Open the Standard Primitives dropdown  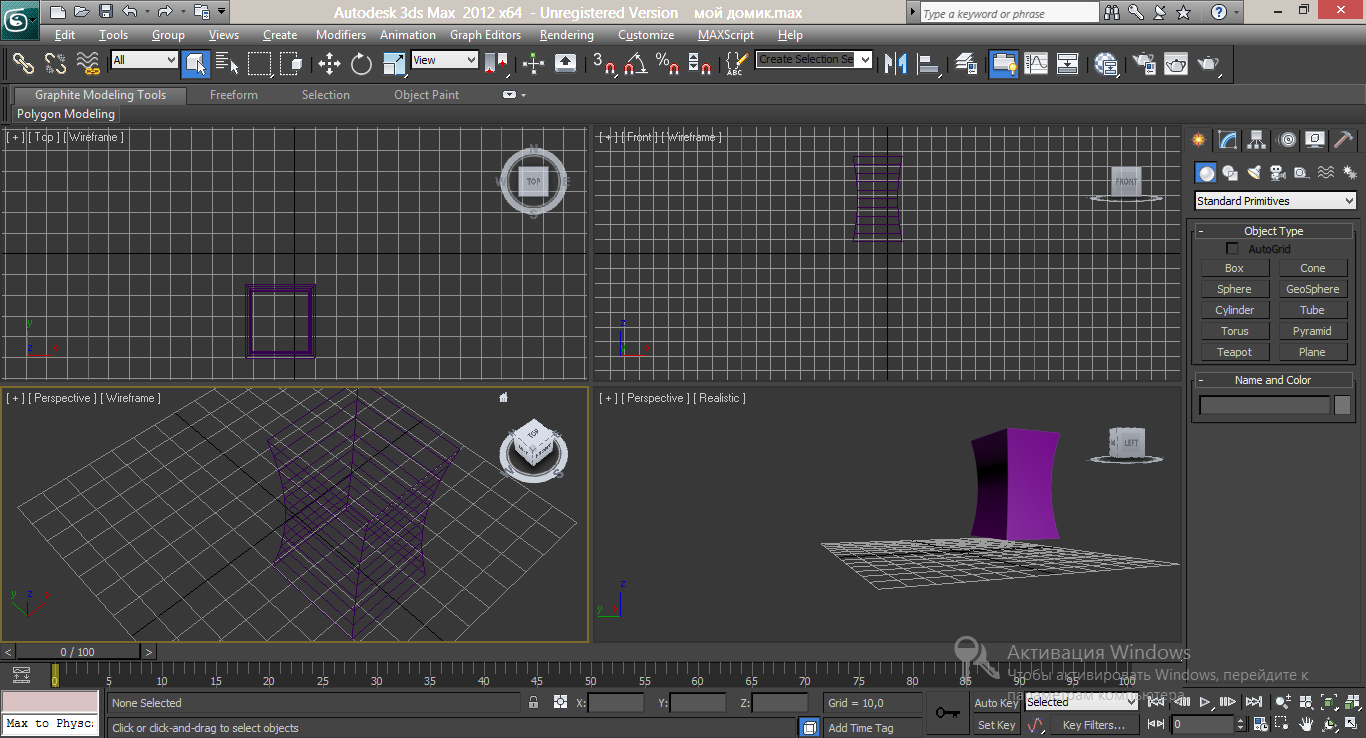coord(1276,201)
